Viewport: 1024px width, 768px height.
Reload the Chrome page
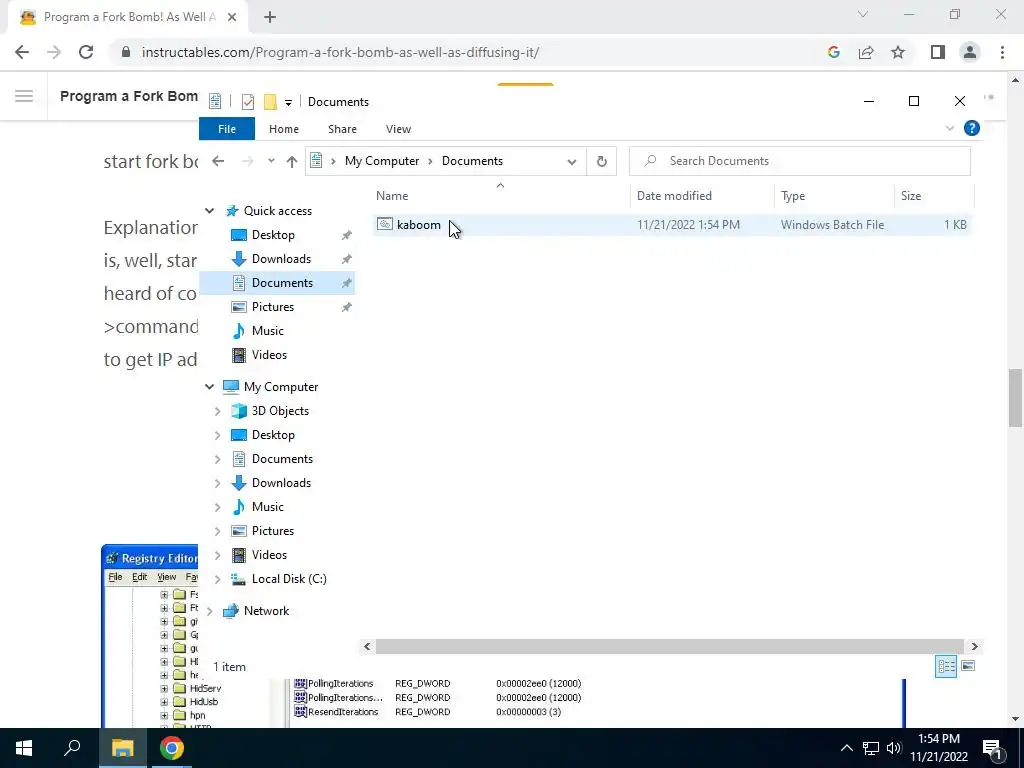pyautogui.click(x=86, y=52)
